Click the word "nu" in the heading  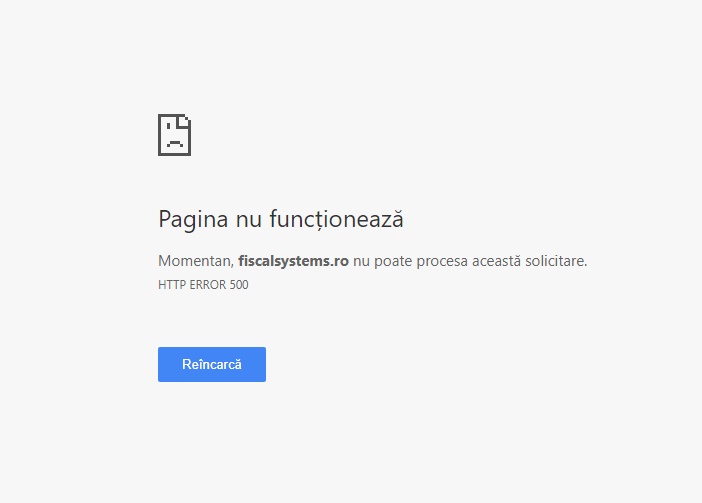click(249, 221)
